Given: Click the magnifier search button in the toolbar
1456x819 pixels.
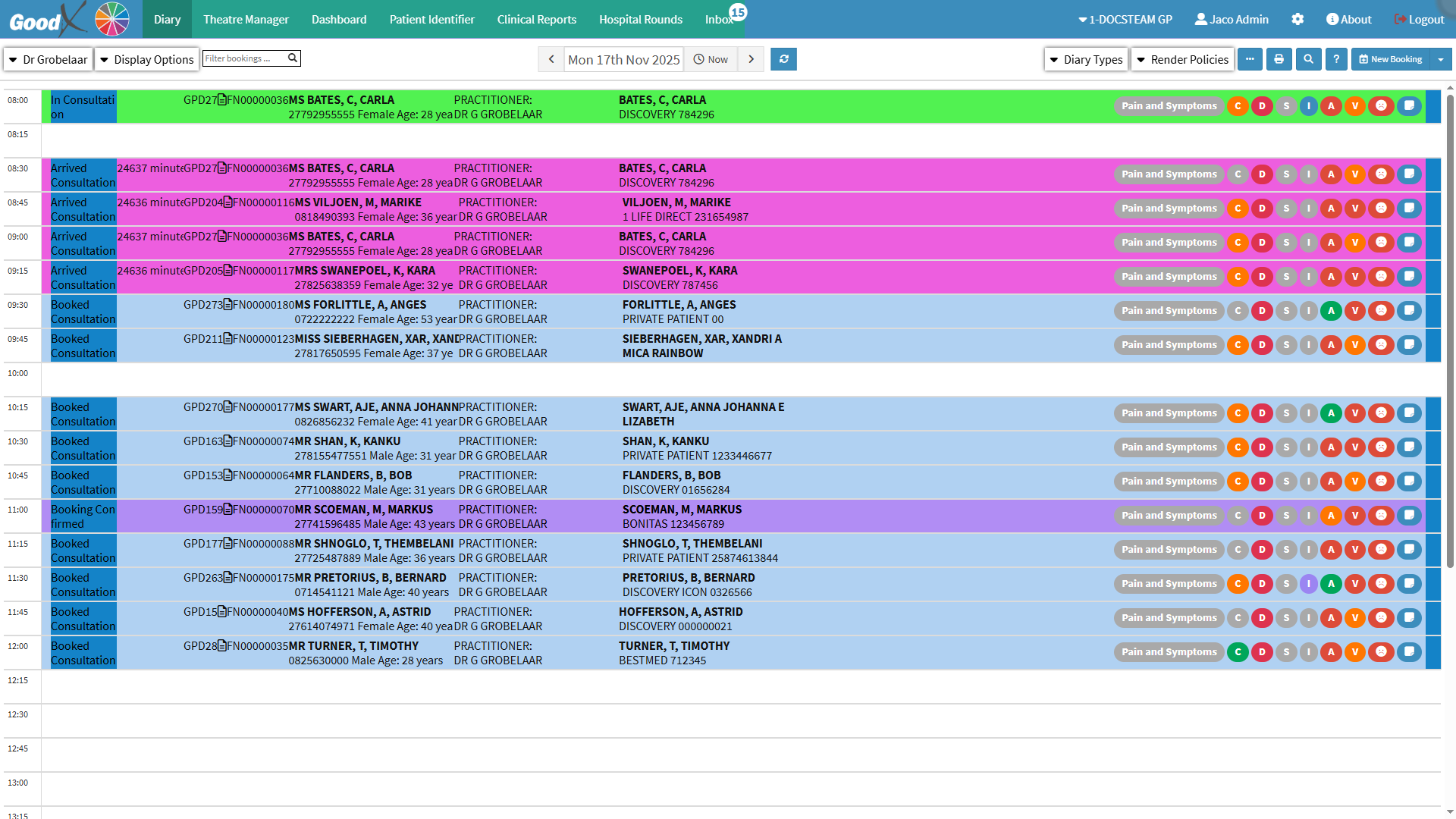Looking at the screenshot, I should [1308, 59].
